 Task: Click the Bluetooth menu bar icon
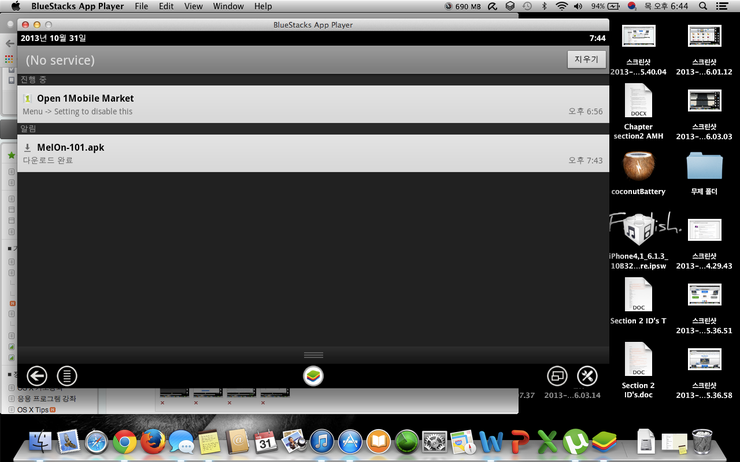pos(544,6)
